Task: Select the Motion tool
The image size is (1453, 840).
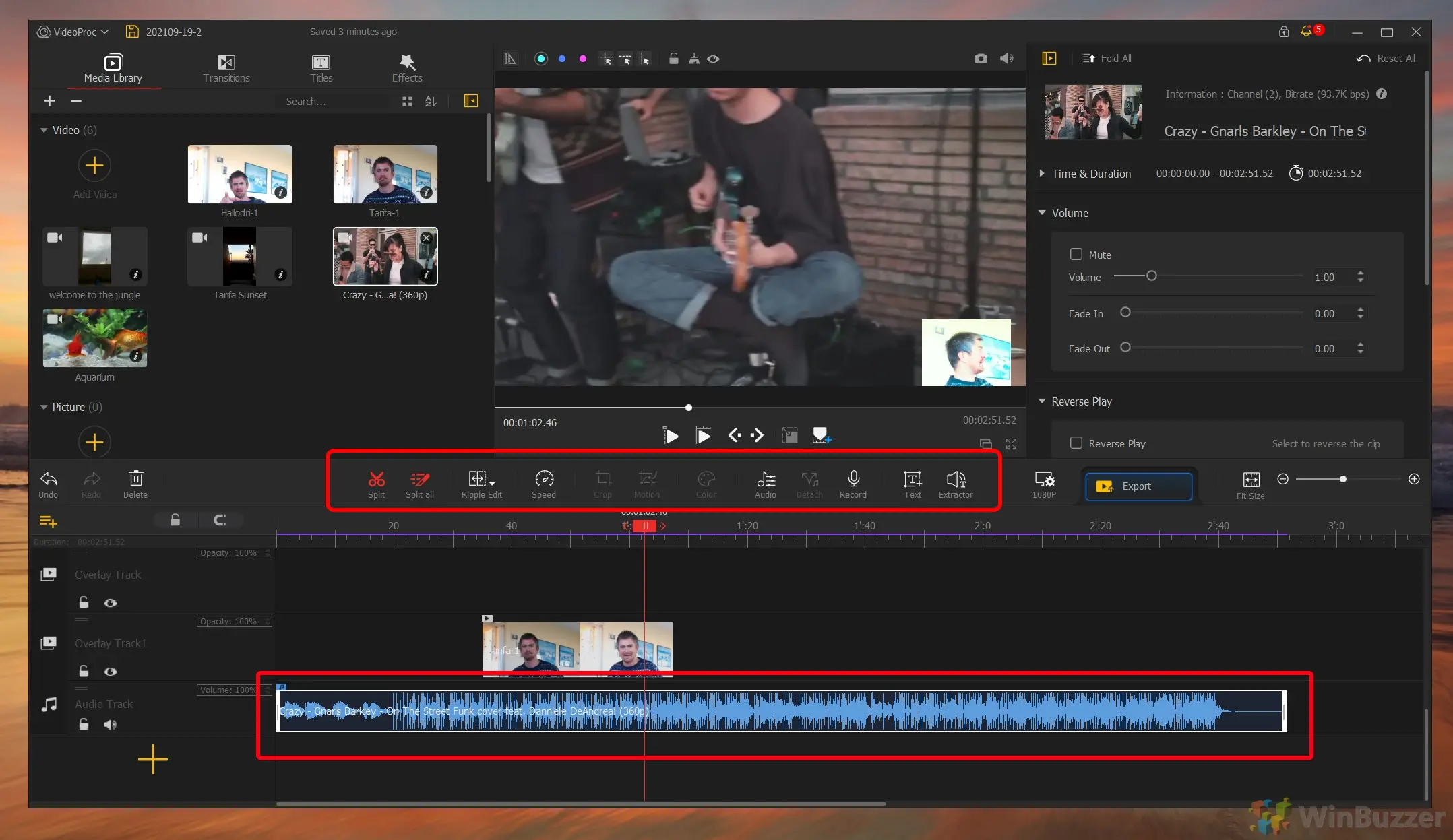Action: point(646,483)
